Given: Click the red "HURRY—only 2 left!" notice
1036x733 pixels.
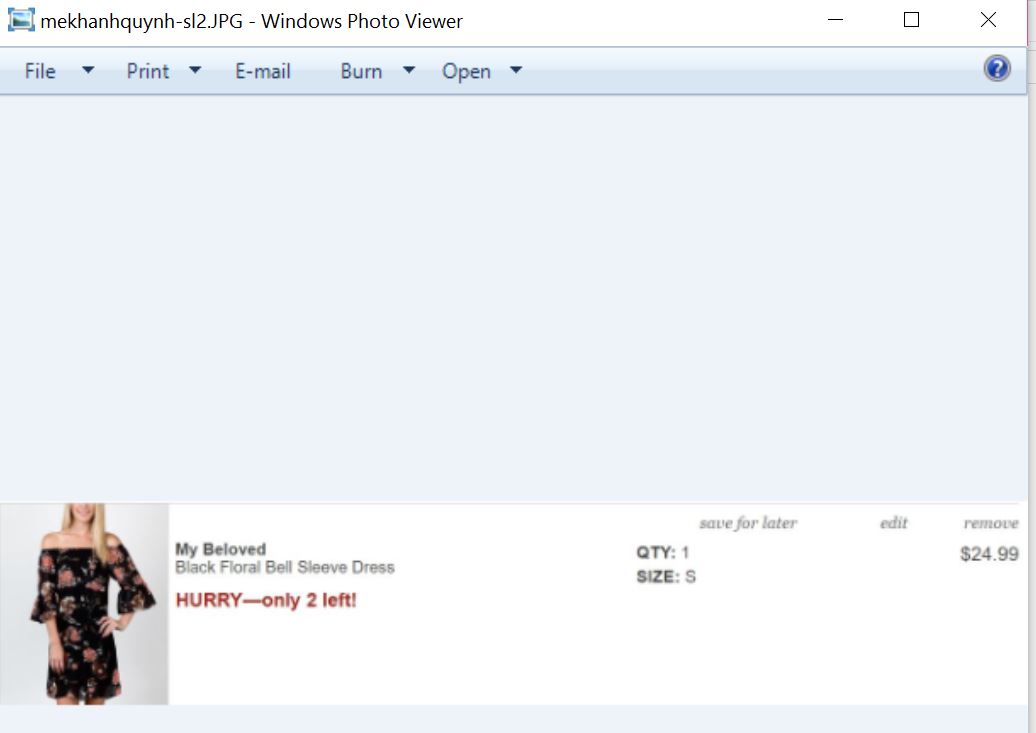Looking at the screenshot, I should click(x=266, y=600).
